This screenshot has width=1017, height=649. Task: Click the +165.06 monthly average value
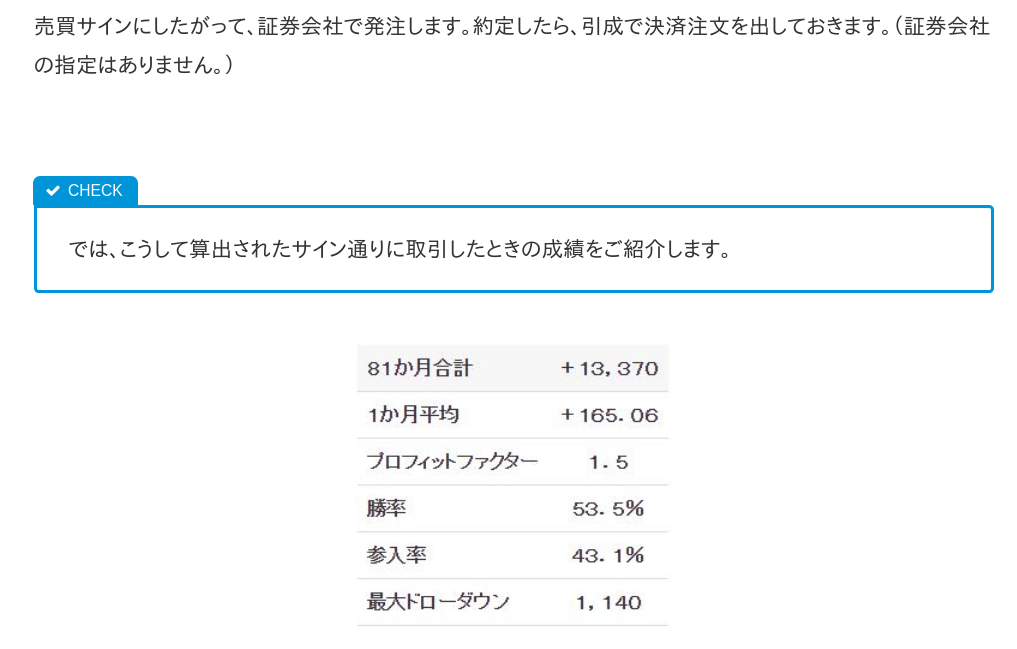coord(609,415)
